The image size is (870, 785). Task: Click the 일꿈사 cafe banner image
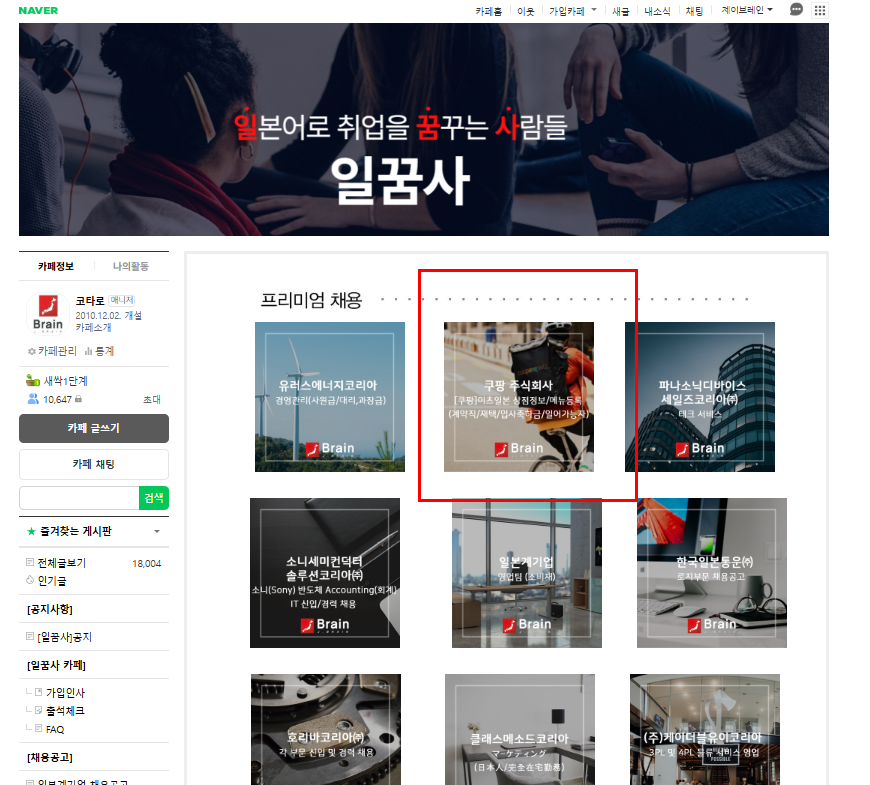[424, 129]
